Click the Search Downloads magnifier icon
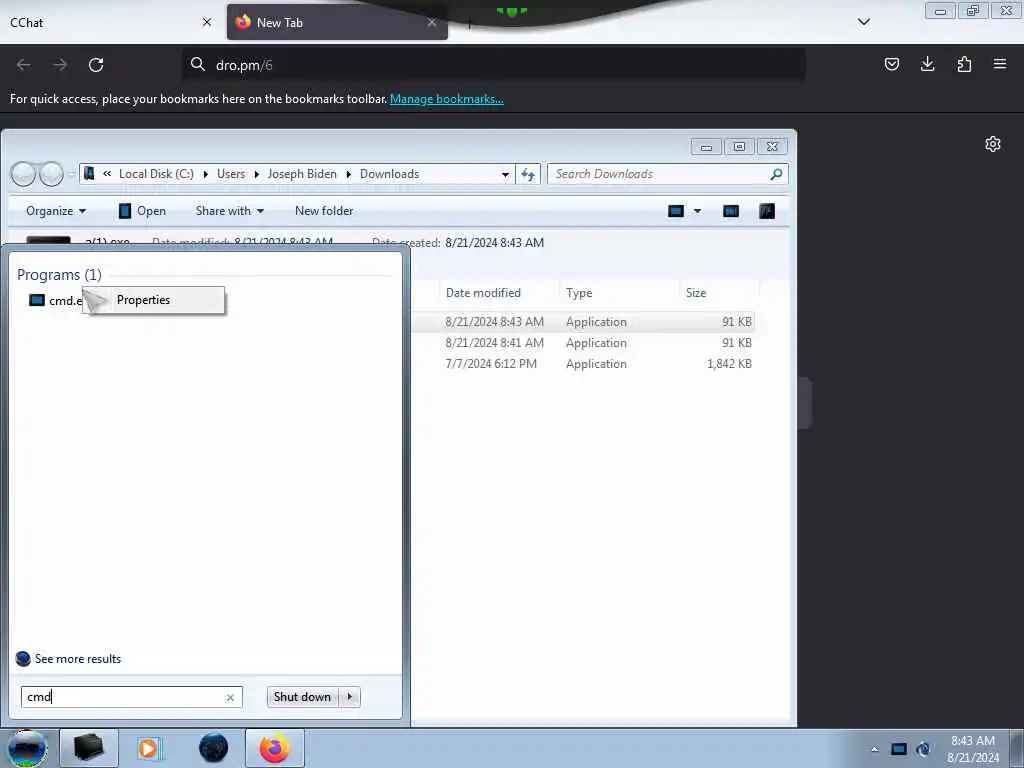Viewport: 1024px width, 768px height. tap(776, 174)
